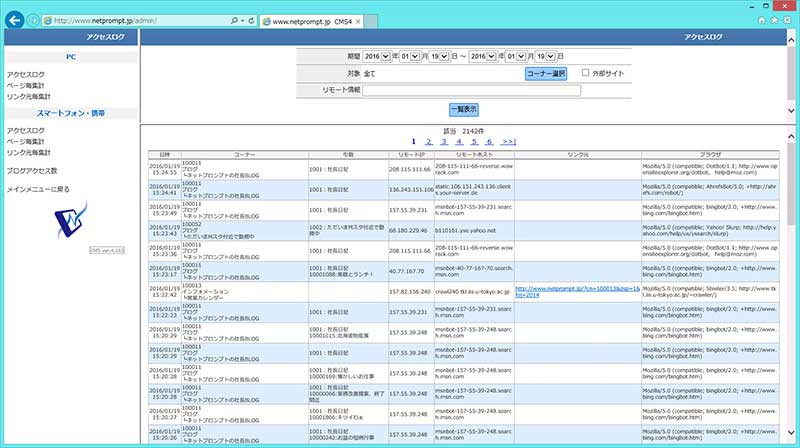Open the end day dropdown
800x448 pixels.
545,56
